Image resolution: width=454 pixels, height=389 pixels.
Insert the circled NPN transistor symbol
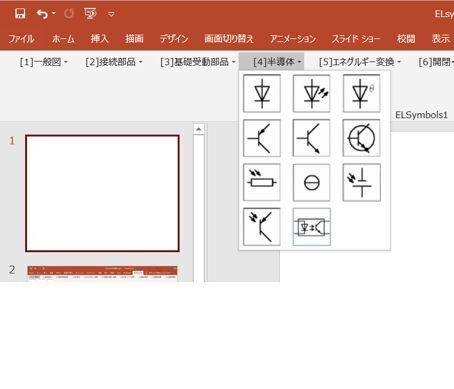pyautogui.click(x=362, y=138)
